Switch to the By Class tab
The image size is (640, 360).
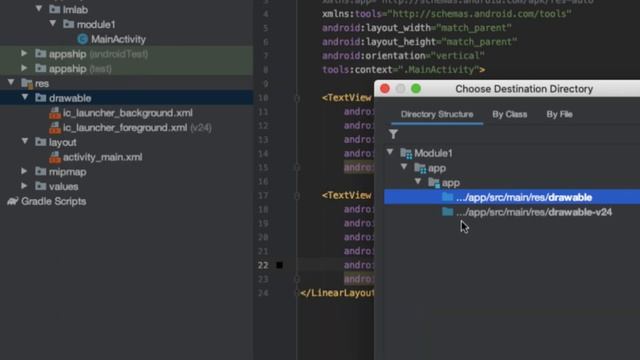[x=509, y=114]
